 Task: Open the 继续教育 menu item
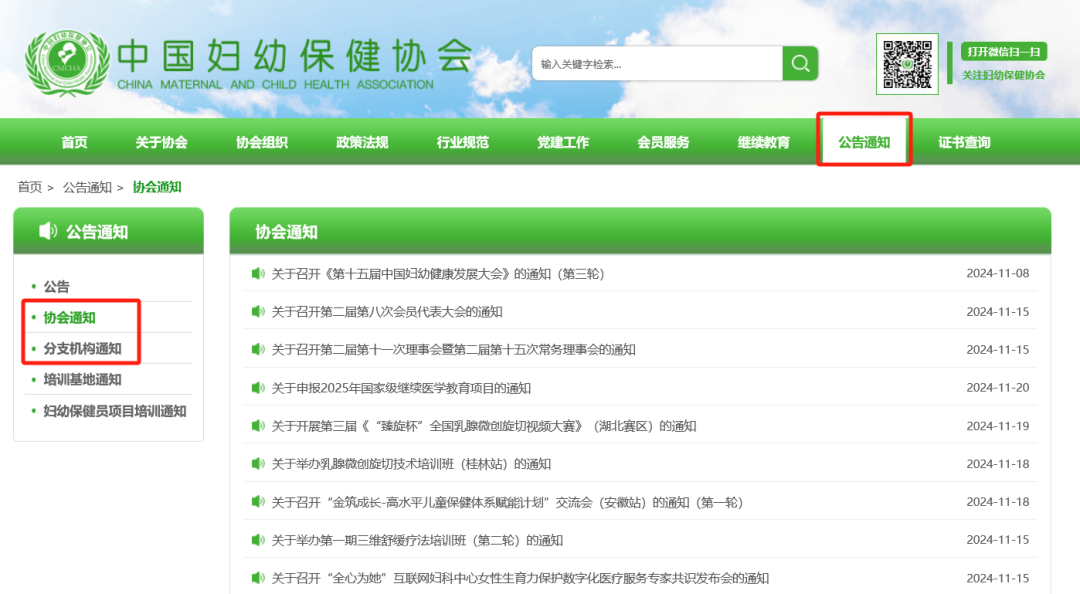(x=764, y=142)
